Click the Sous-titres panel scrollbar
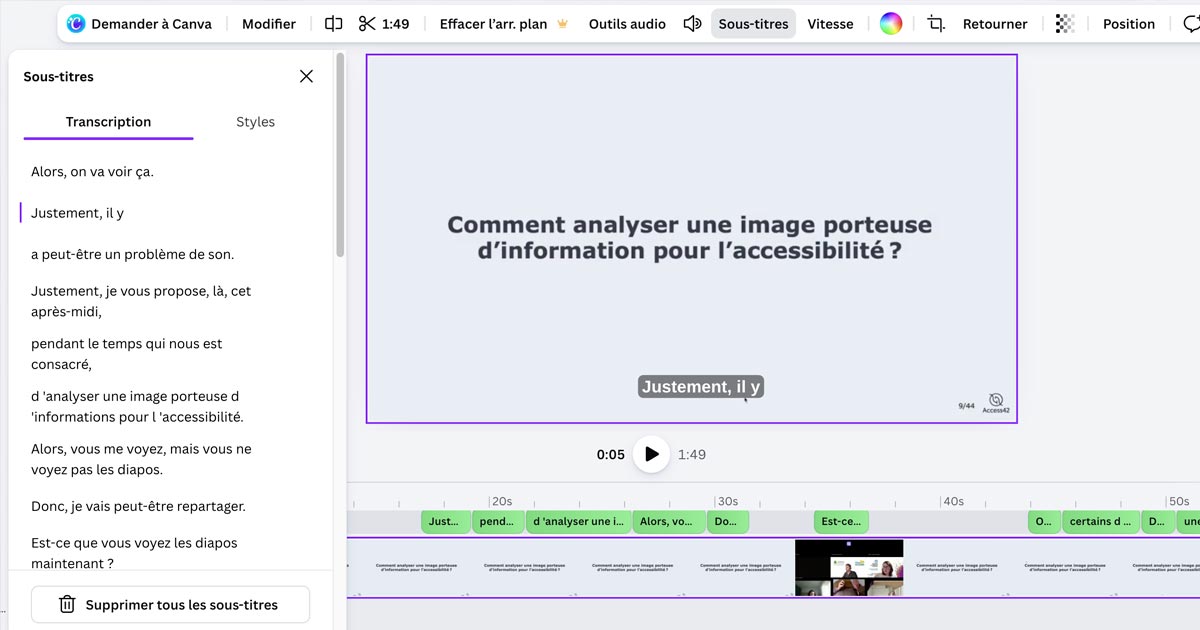Image resolution: width=1200 pixels, height=630 pixels. (x=340, y=155)
